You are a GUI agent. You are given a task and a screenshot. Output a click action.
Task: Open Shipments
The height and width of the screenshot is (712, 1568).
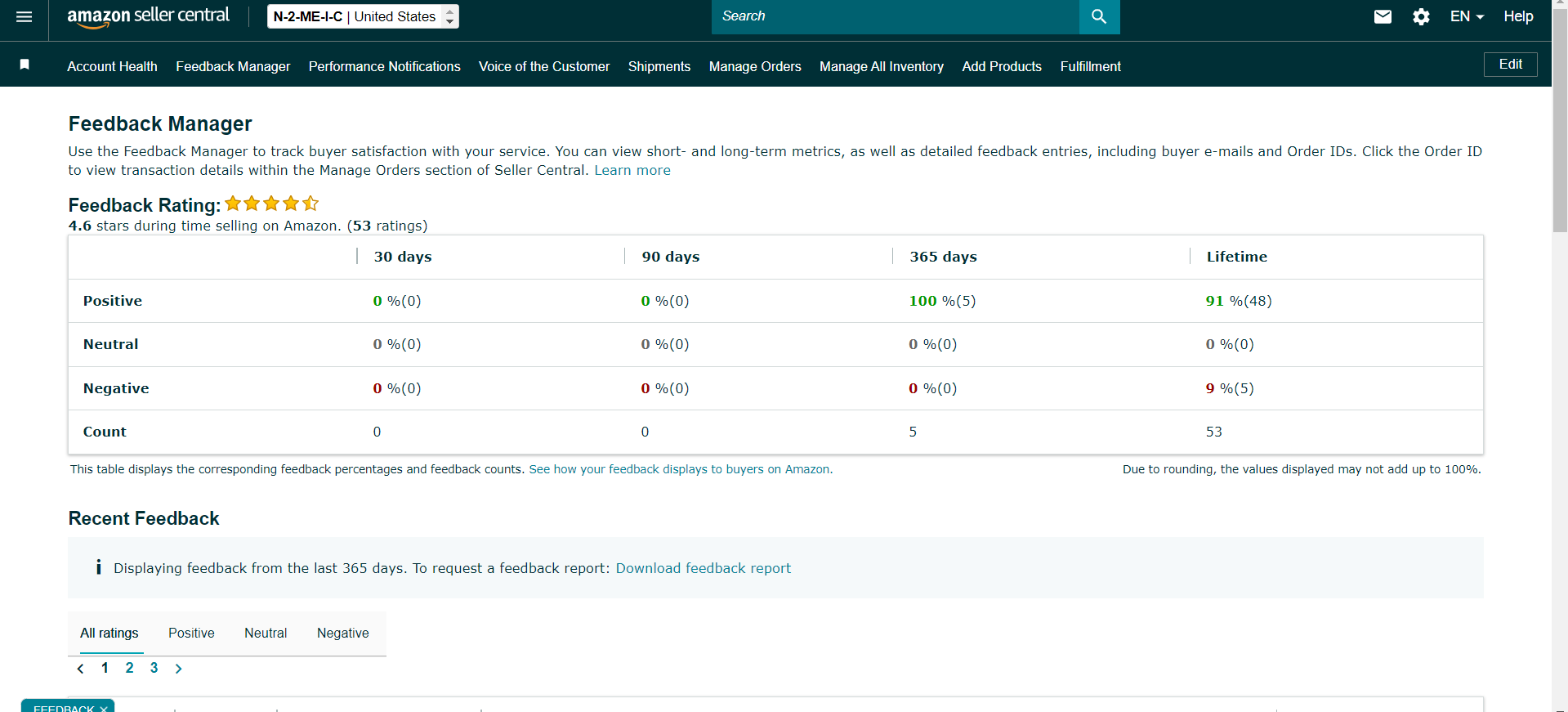click(x=659, y=66)
